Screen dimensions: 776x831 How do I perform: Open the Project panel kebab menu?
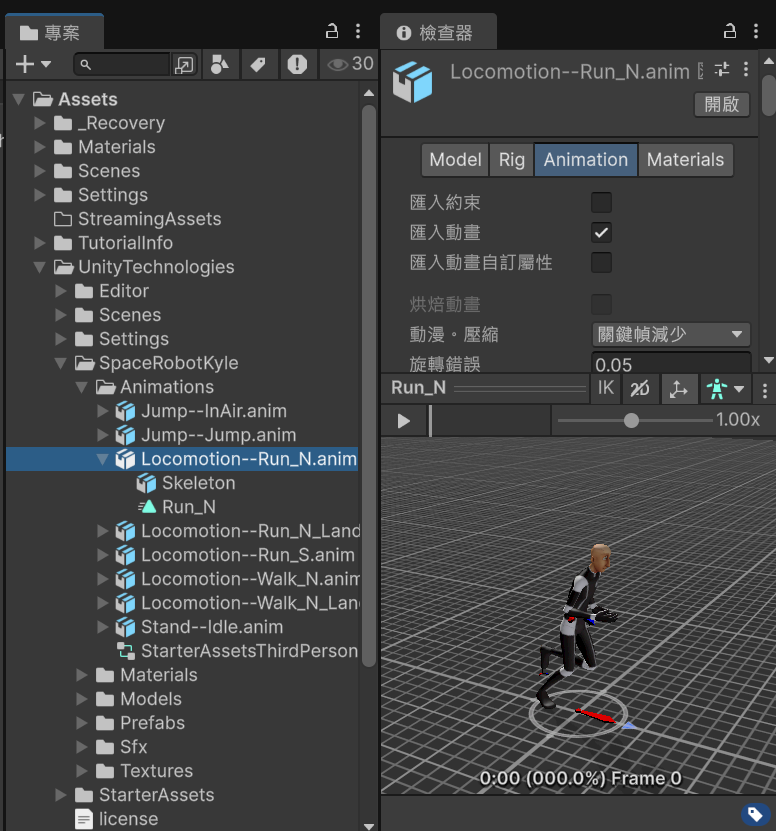(358, 31)
